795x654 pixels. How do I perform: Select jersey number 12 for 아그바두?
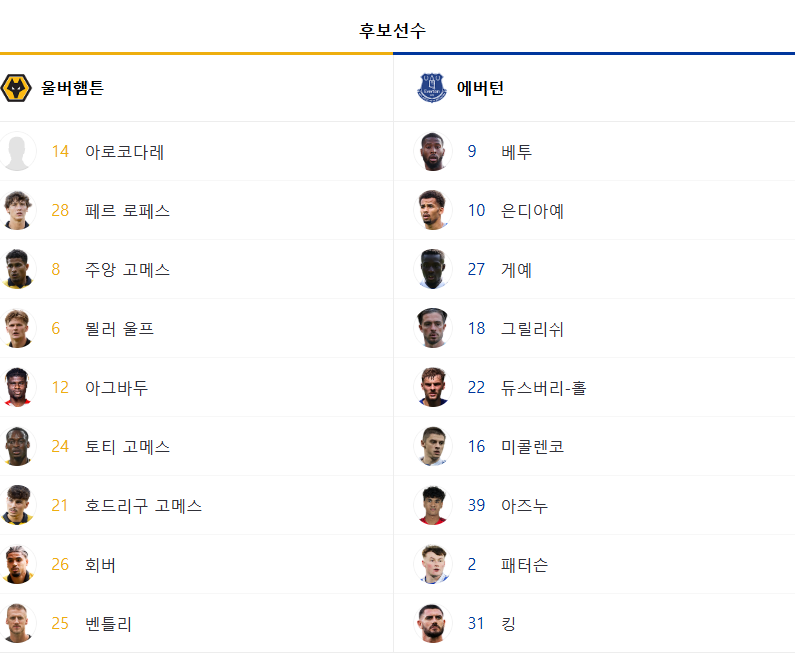coord(60,387)
